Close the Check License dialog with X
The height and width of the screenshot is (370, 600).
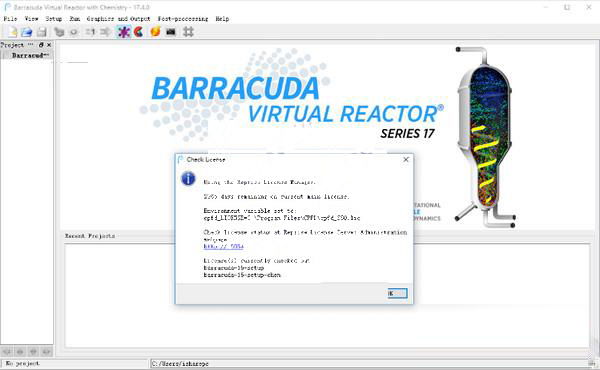point(406,159)
